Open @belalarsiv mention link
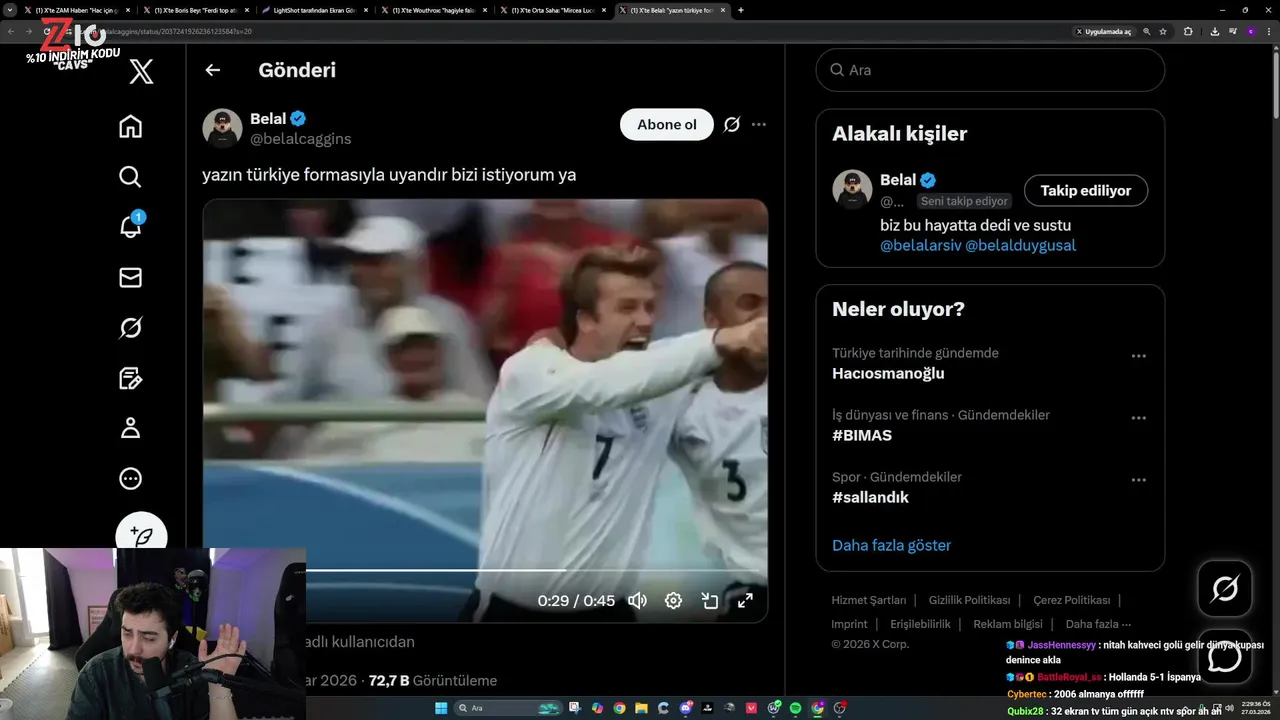Viewport: 1280px width, 720px height. click(x=920, y=245)
